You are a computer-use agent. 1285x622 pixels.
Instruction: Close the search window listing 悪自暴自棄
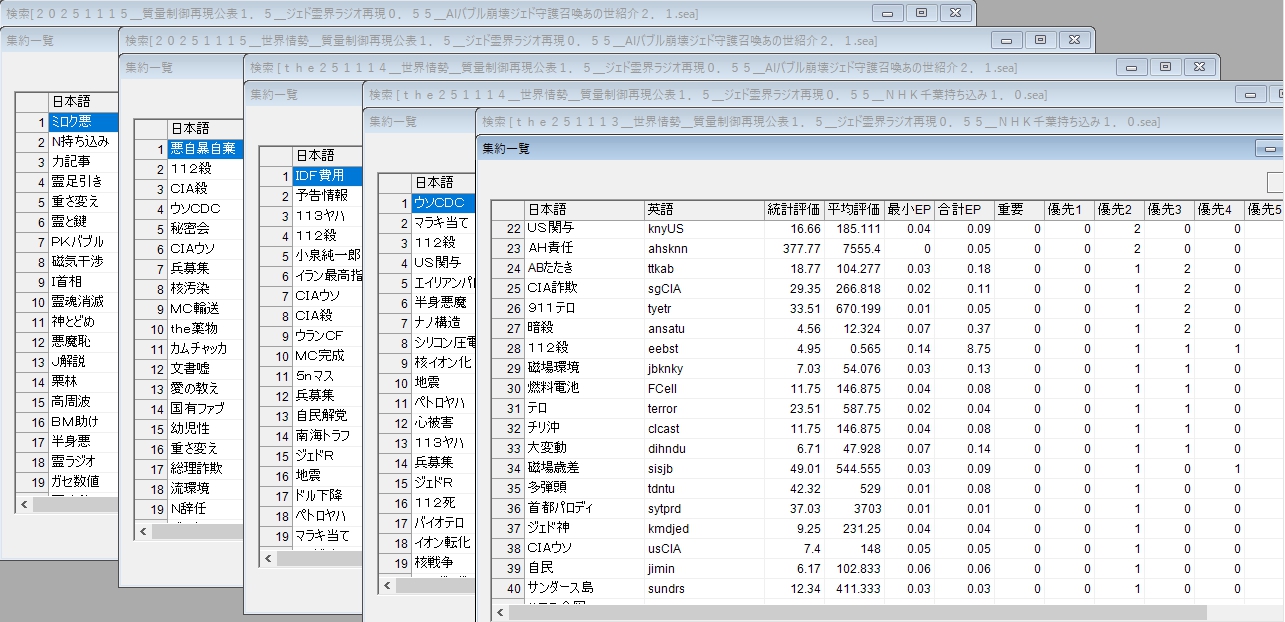[1073, 40]
